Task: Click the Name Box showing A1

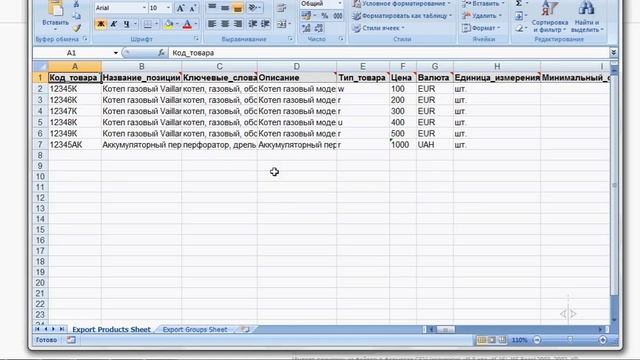Action: 72,53
